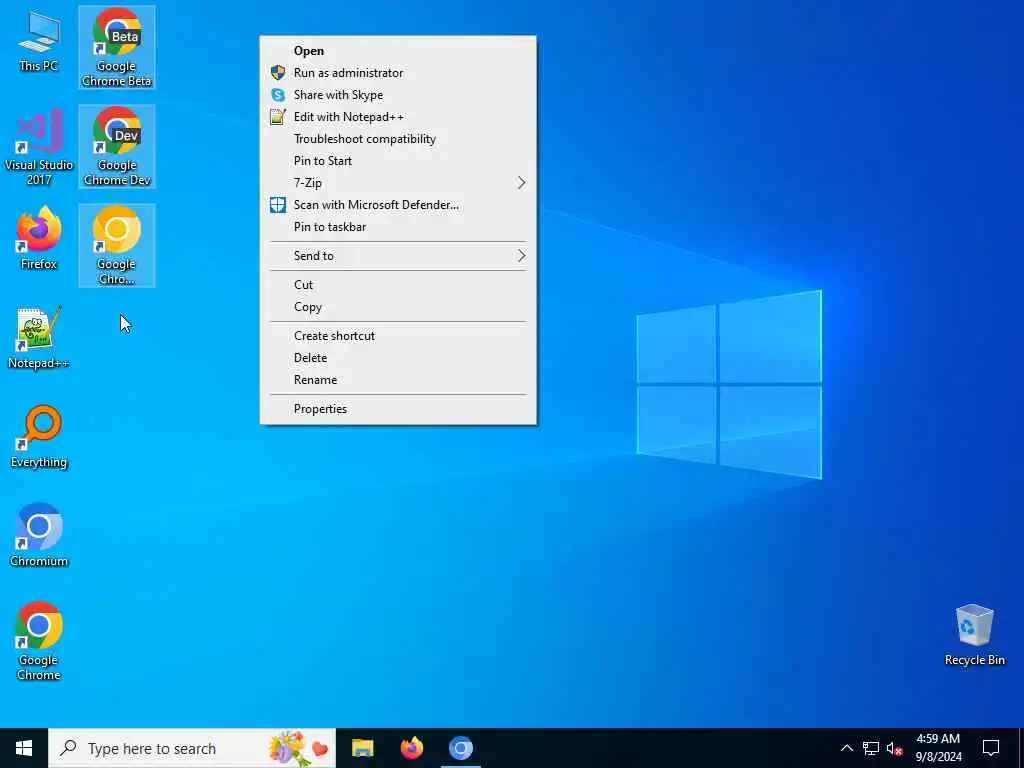Open the notification action center
This screenshot has height=768, width=1024.
991,748
